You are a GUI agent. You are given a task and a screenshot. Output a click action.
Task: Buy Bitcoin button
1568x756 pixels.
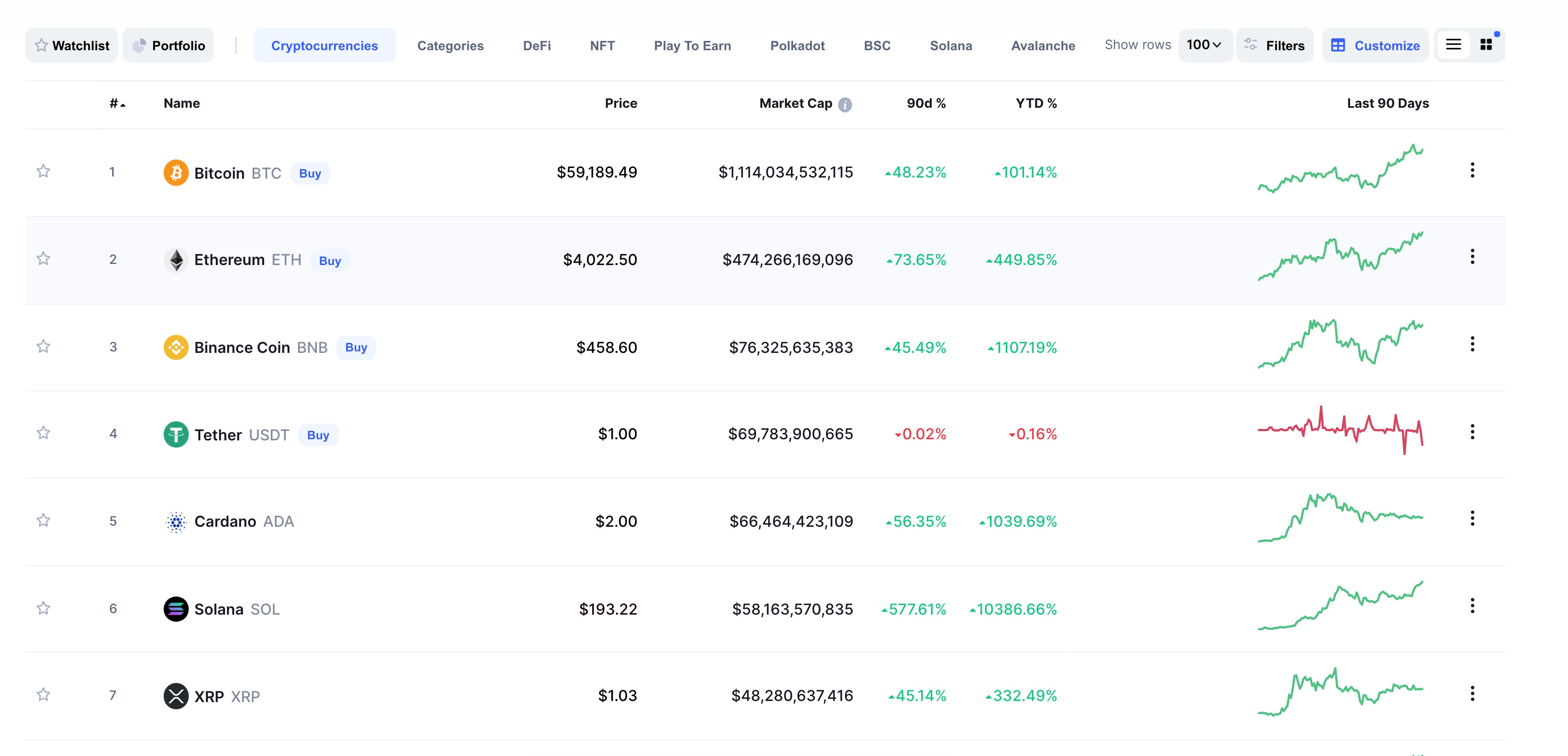pyautogui.click(x=310, y=173)
